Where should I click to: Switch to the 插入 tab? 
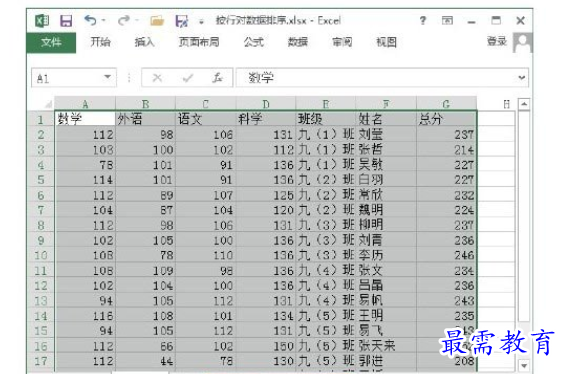pyautogui.click(x=144, y=42)
